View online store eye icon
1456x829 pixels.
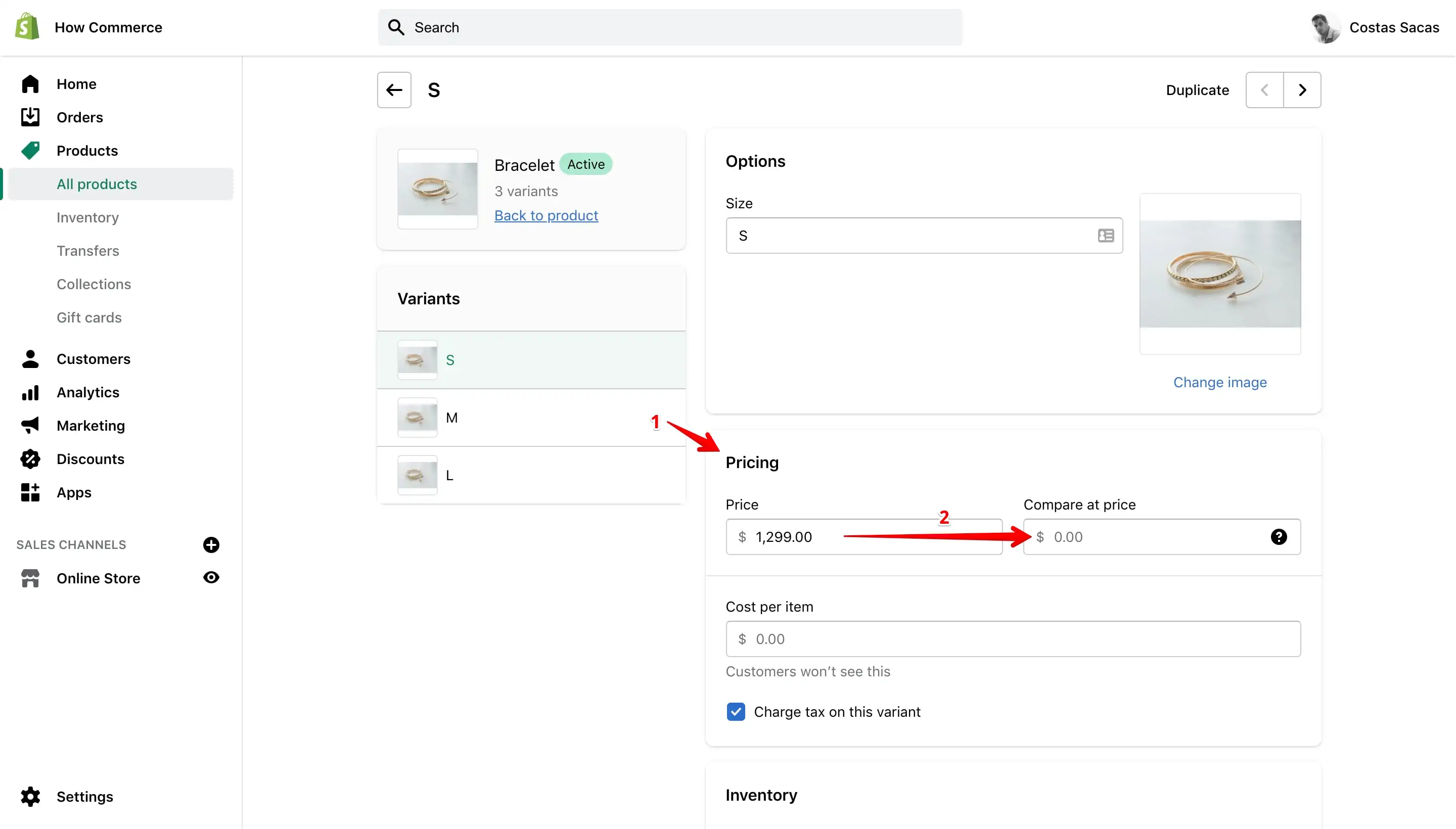click(211, 577)
